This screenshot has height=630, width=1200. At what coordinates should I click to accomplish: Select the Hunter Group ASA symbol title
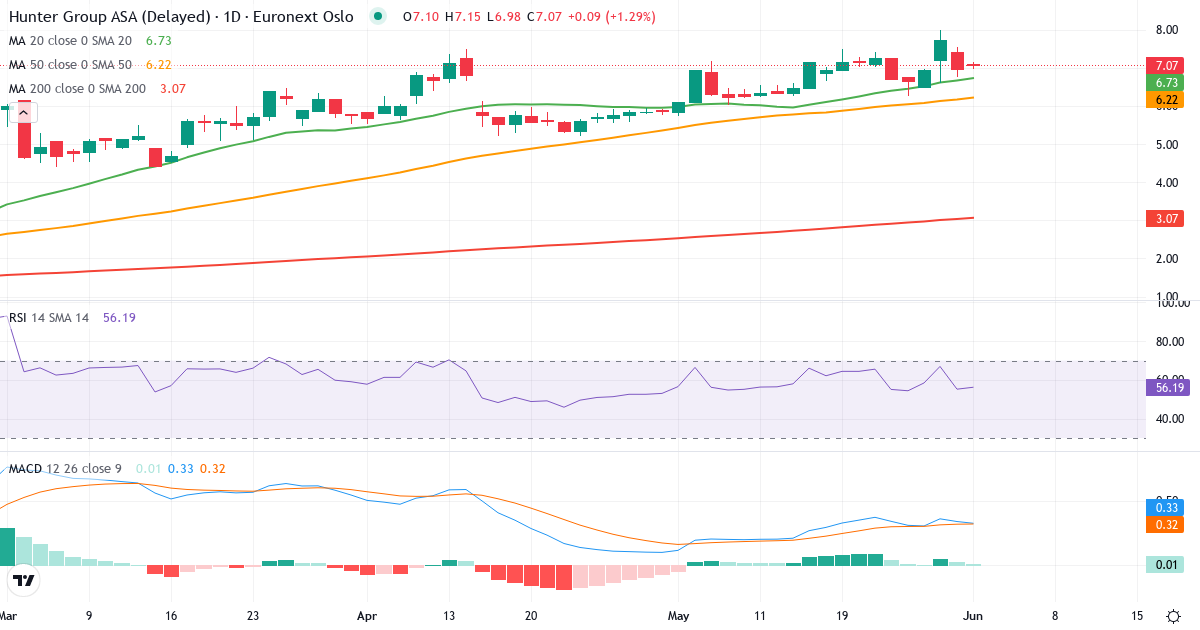180,17
